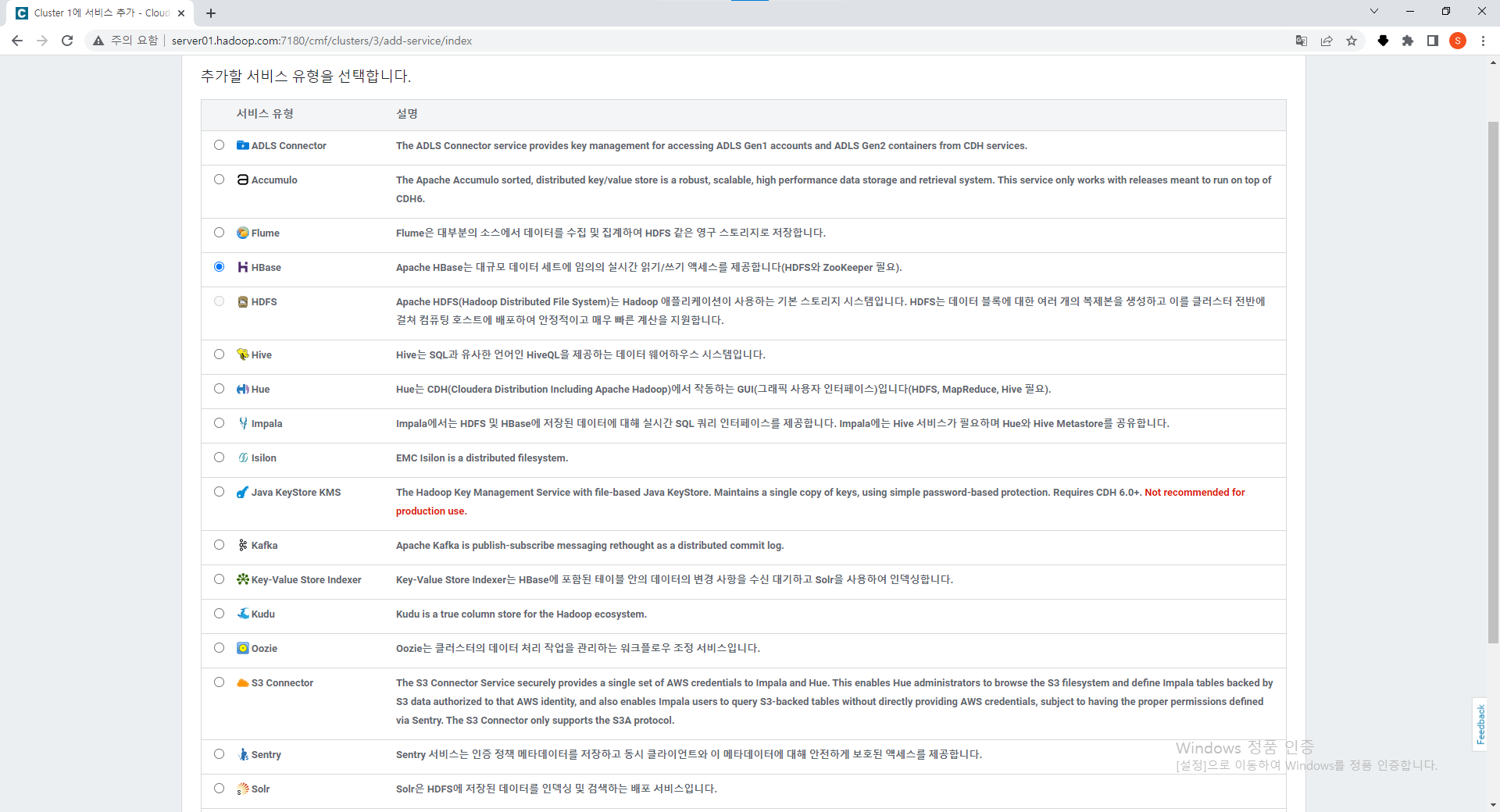The height and width of the screenshot is (812, 1500).
Task: Close the Cluster 1 service tab
Action: [x=181, y=13]
